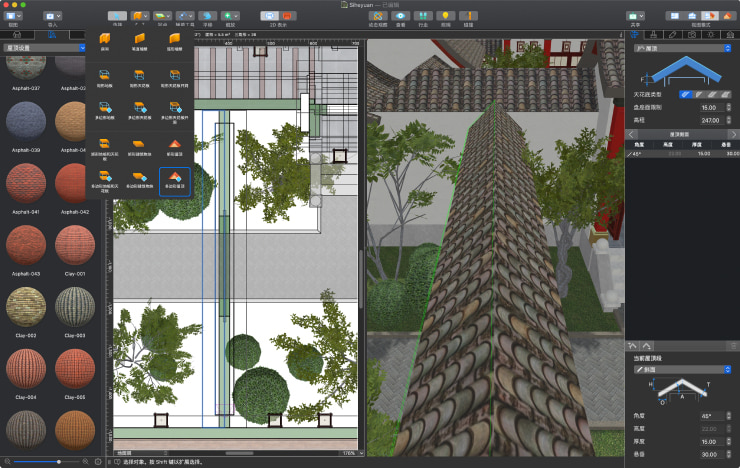Select the first ceiling type option
Image resolution: width=740 pixels, height=468 pixels.
click(685, 94)
